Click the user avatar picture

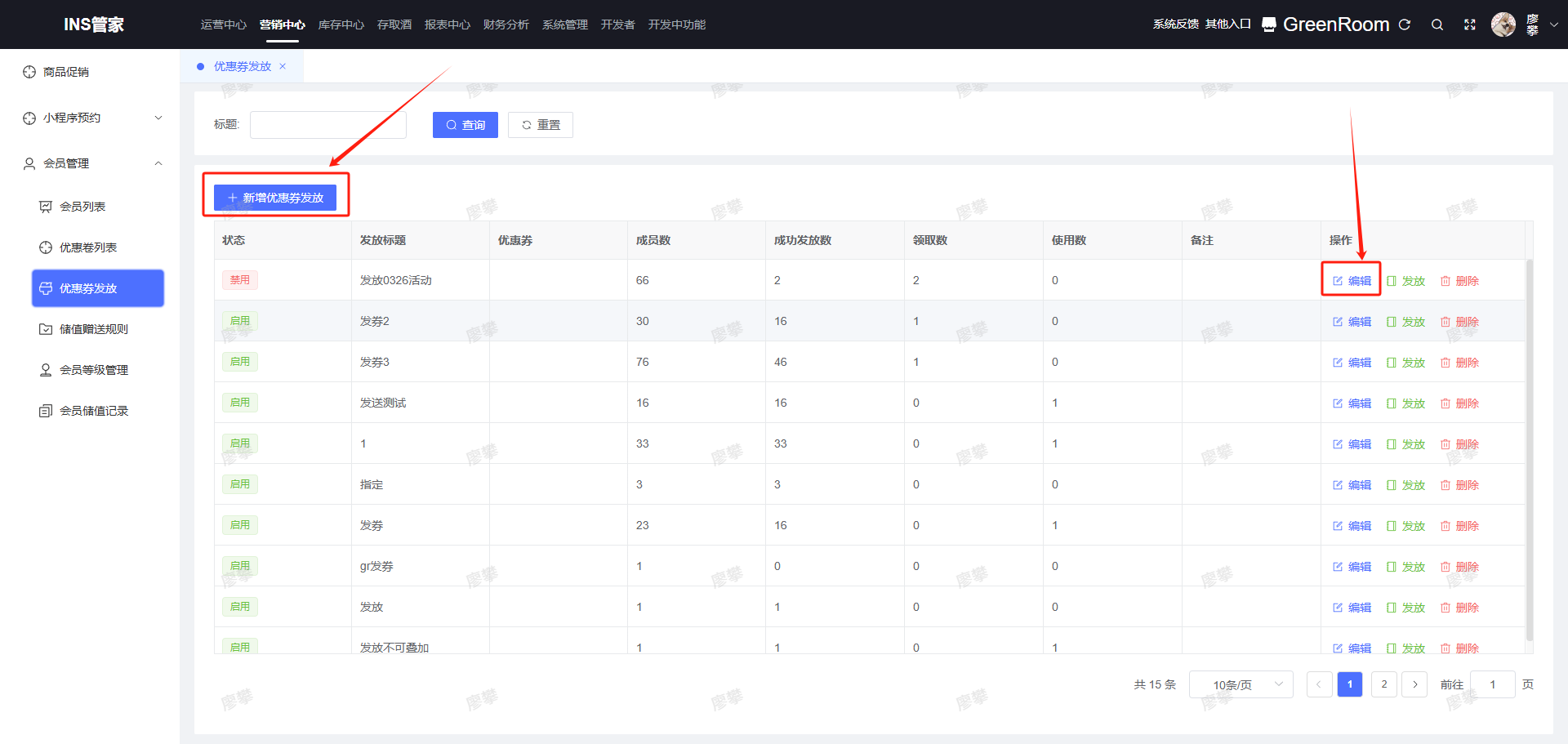click(x=1503, y=25)
